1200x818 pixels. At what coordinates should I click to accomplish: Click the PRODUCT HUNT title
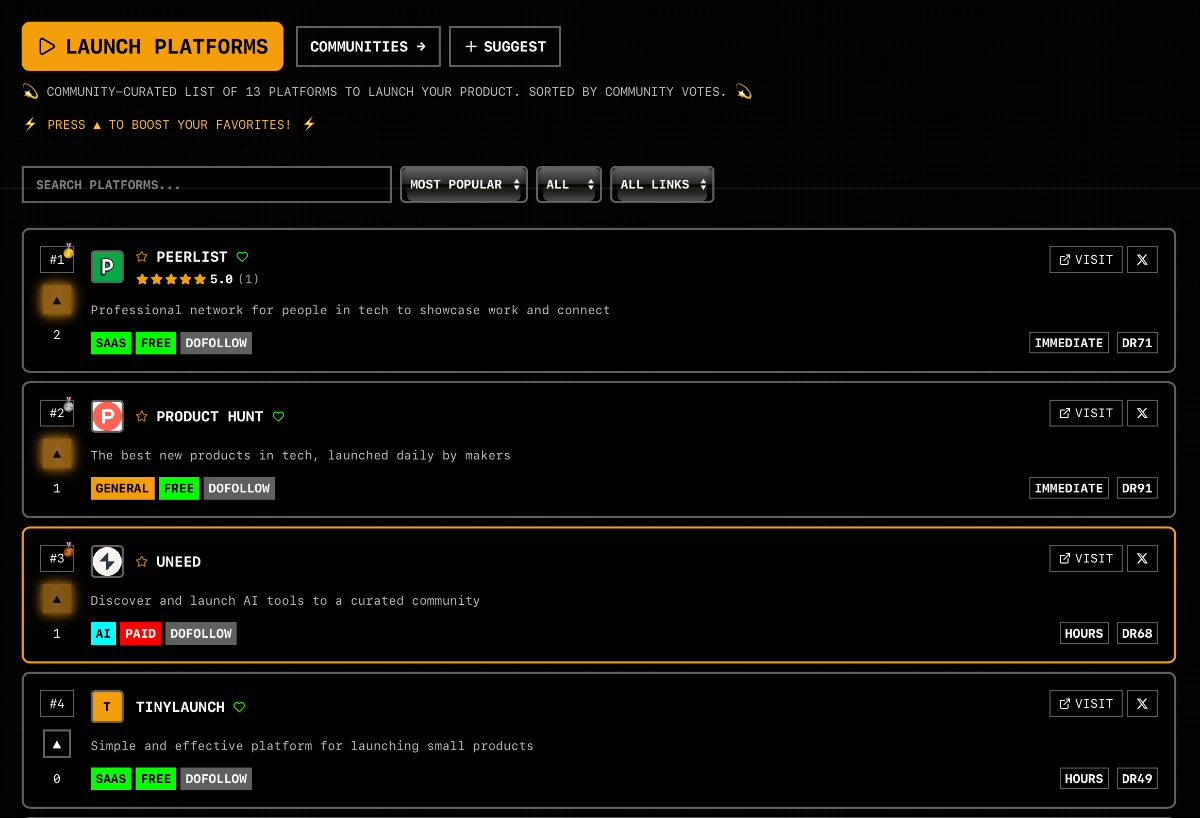tap(210, 416)
